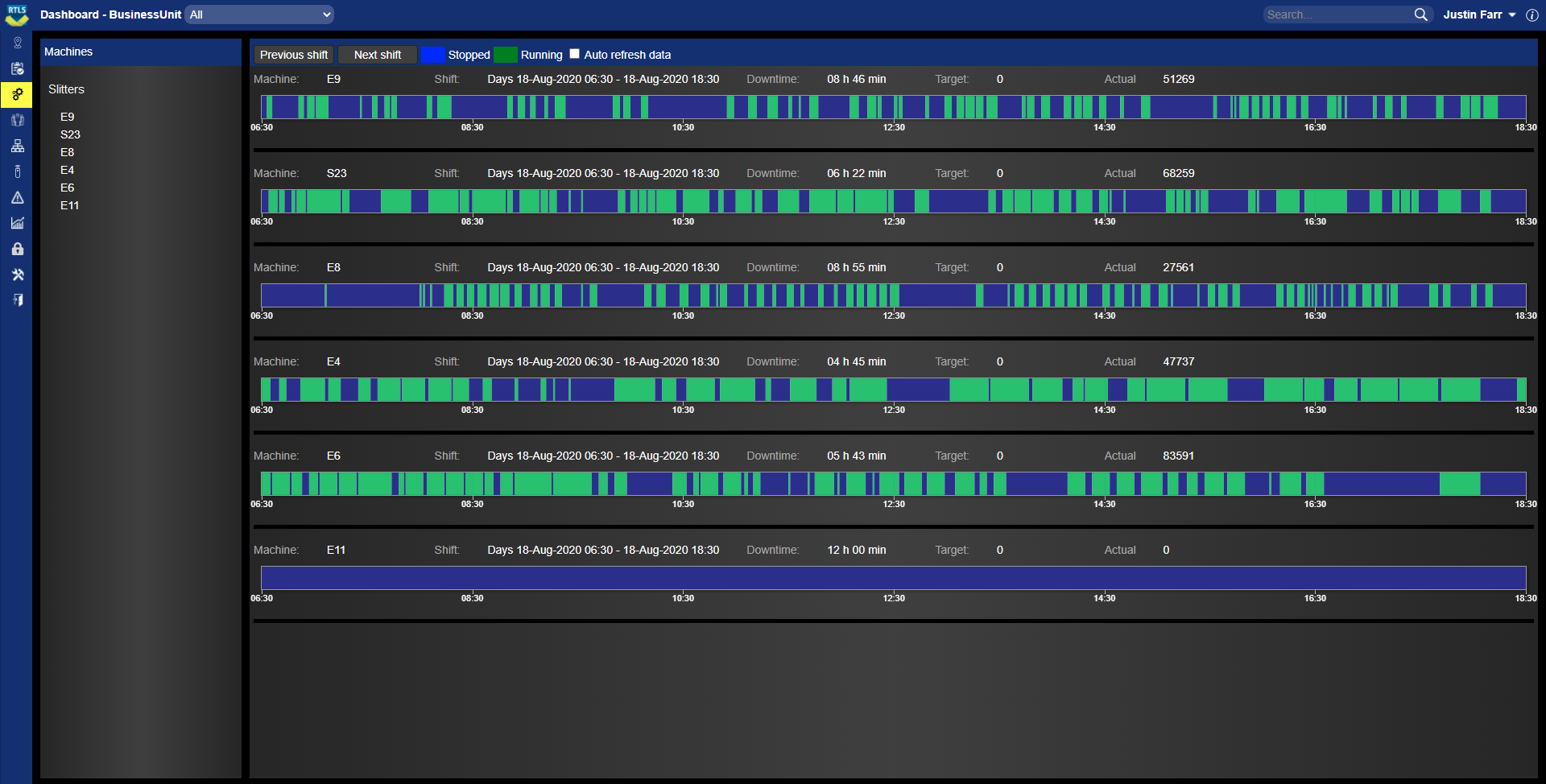
Task: Focus the Search input field
Action: click(x=1337, y=14)
